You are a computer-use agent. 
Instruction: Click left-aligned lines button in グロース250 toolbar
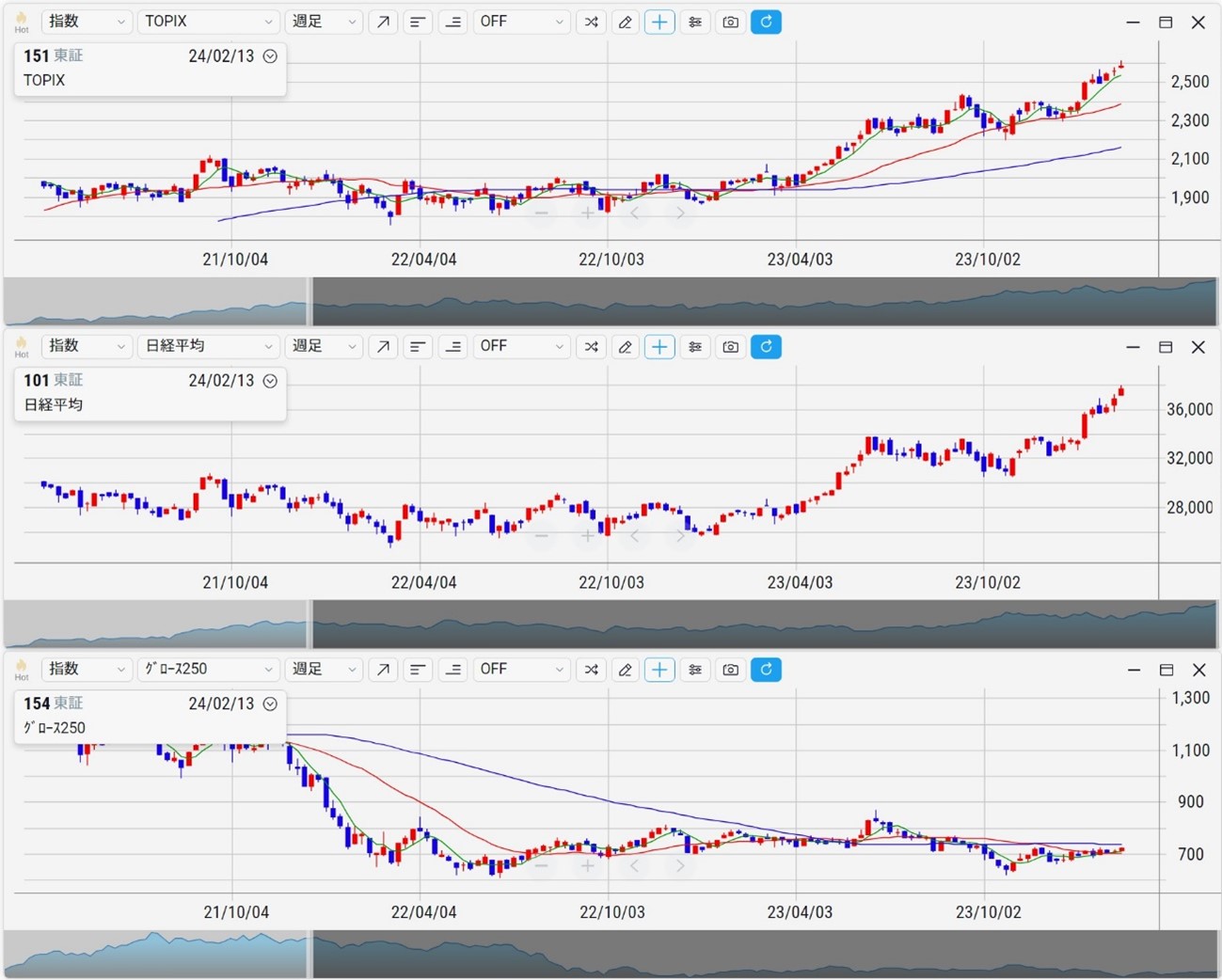418,670
